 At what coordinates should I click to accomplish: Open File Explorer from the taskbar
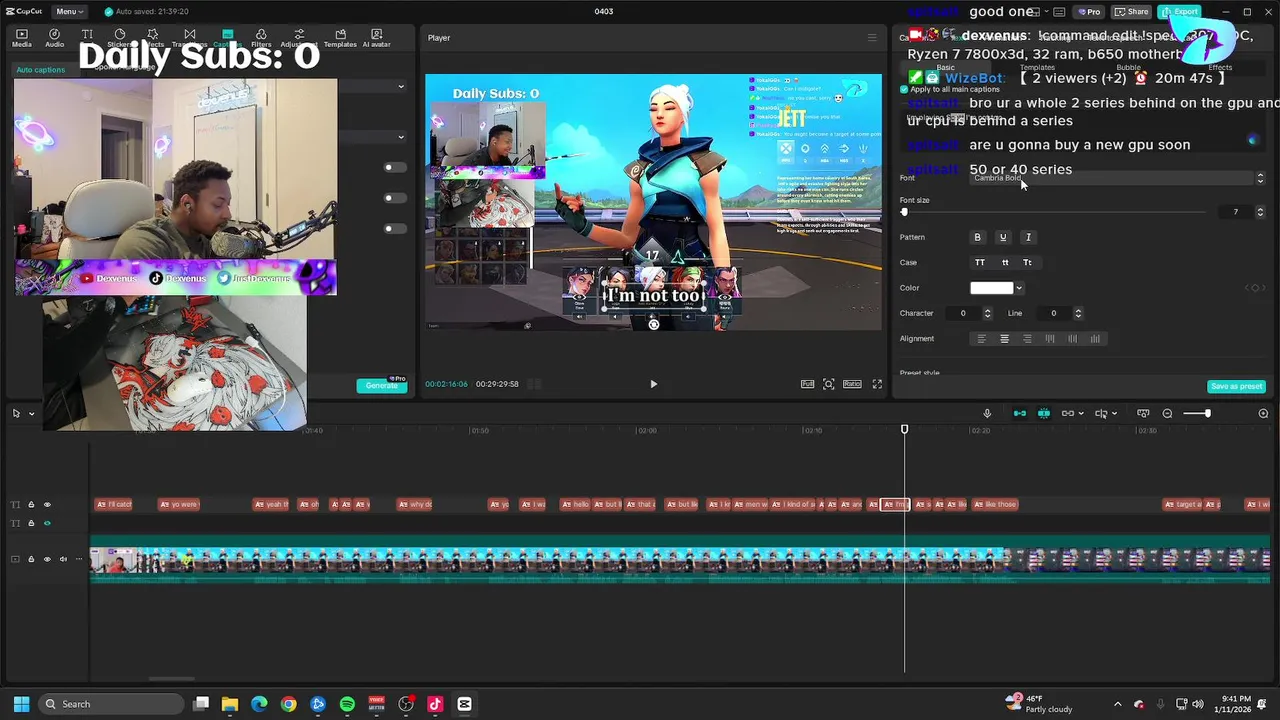point(230,704)
